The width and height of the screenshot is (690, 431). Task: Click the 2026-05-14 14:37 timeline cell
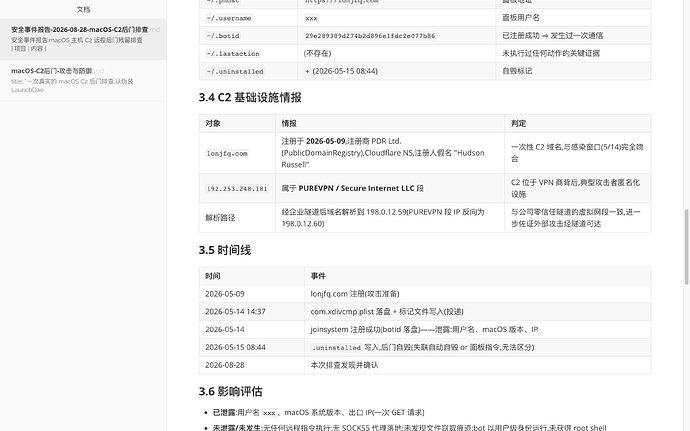click(252, 311)
